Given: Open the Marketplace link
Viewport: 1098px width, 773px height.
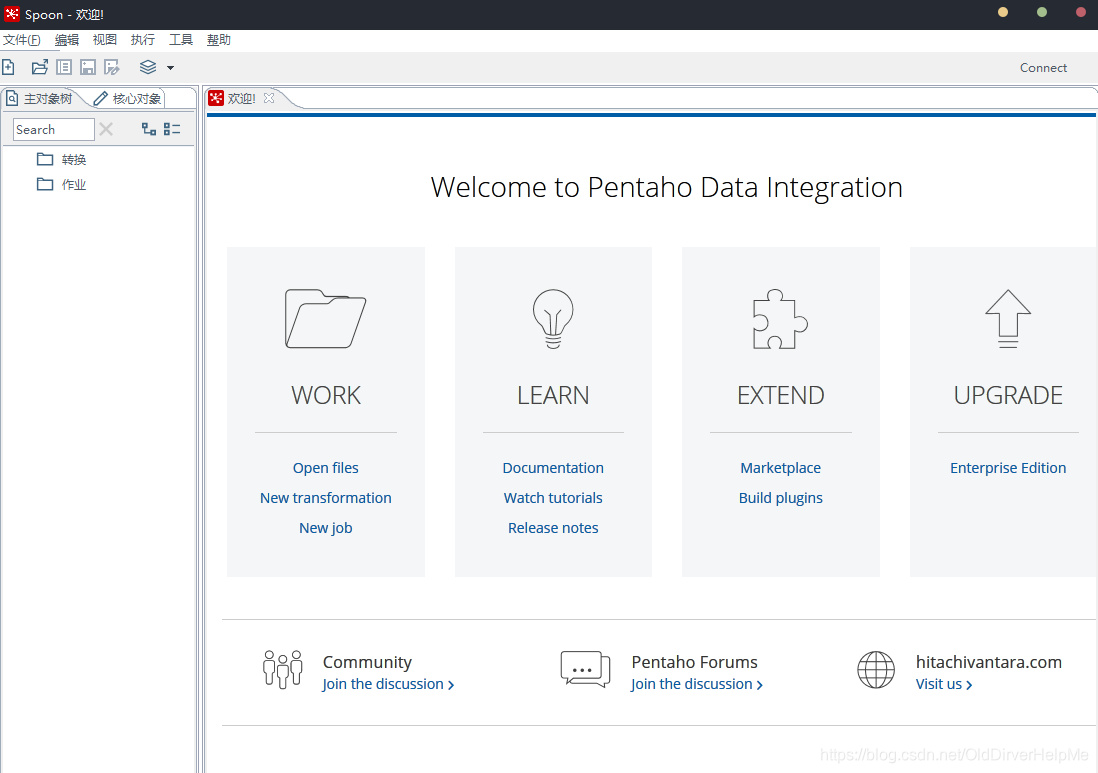Looking at the screenshot, I should (x=781, y=468).
